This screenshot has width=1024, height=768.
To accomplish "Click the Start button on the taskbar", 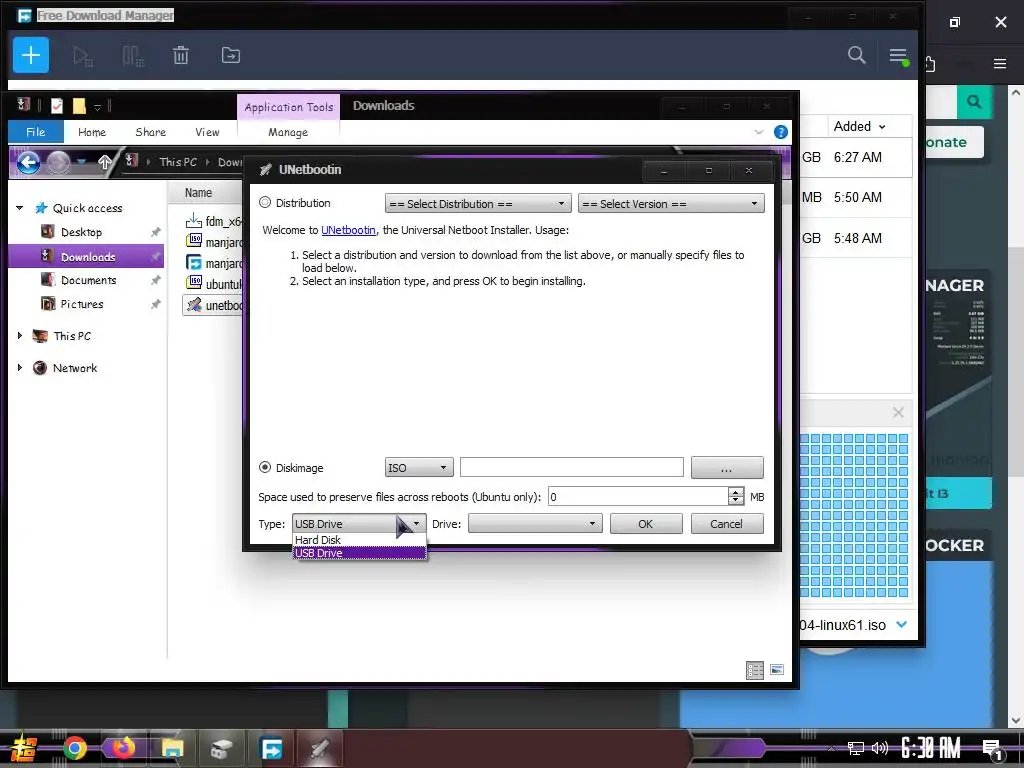I will pyautogui.click(x=22, y=748).
